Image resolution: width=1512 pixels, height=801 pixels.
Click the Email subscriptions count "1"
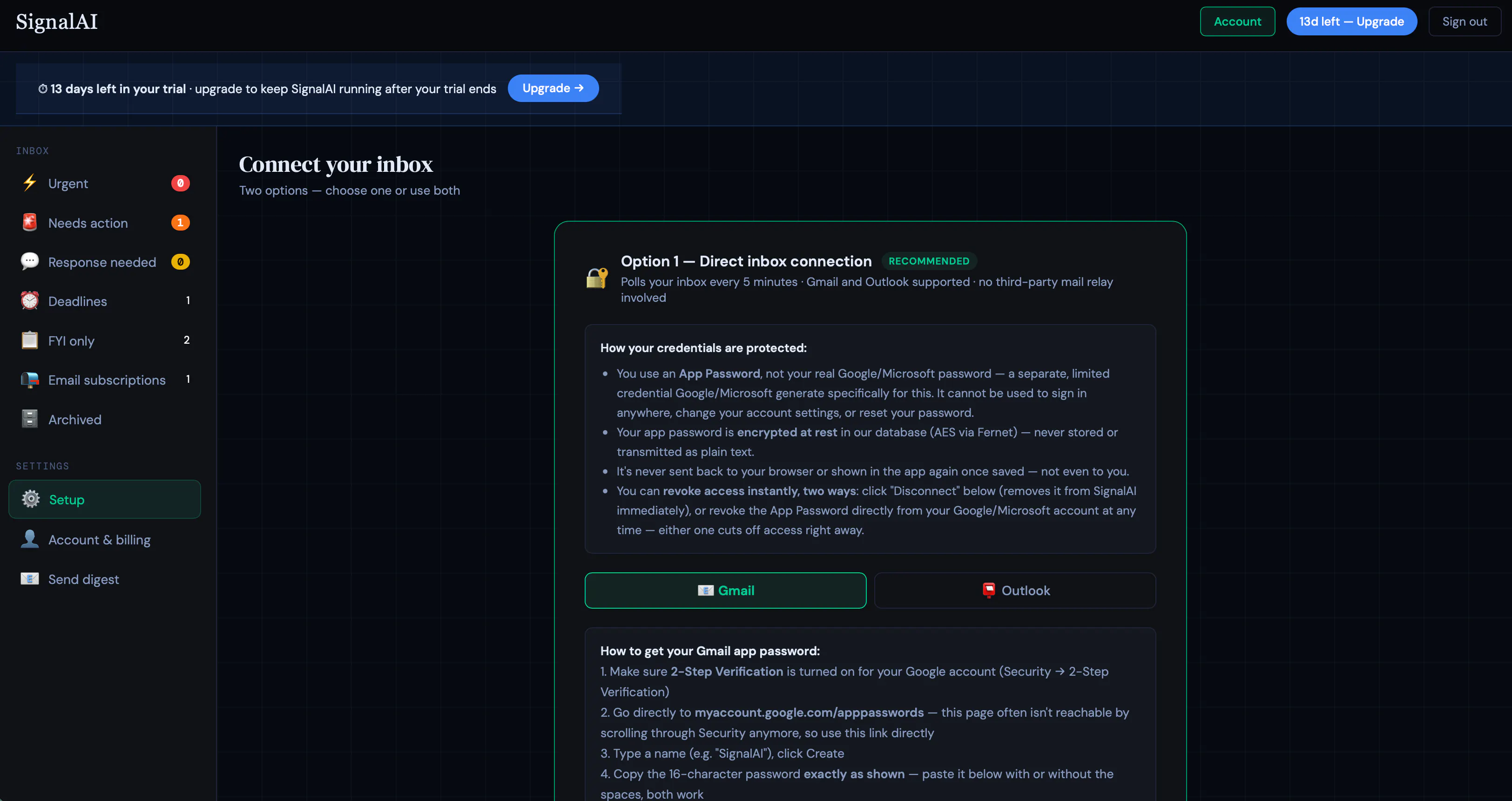click(188, 380)
